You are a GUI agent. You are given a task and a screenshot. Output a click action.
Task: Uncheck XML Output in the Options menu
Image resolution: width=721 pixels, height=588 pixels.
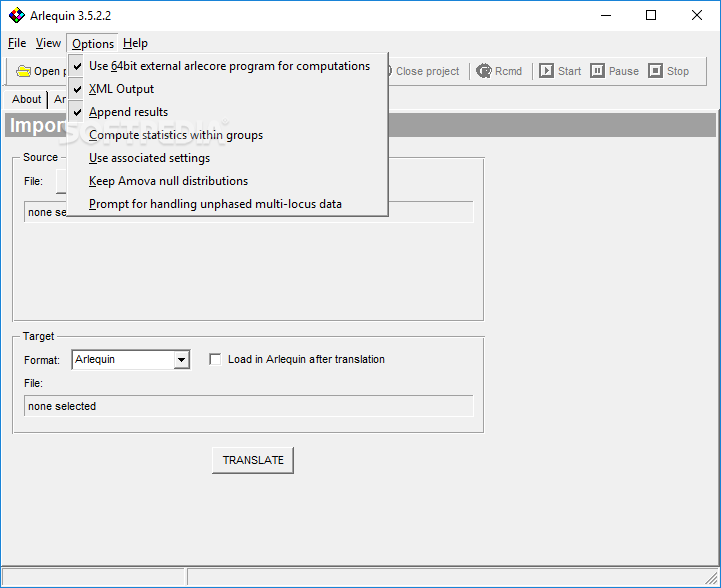click(x=228, y=89)
